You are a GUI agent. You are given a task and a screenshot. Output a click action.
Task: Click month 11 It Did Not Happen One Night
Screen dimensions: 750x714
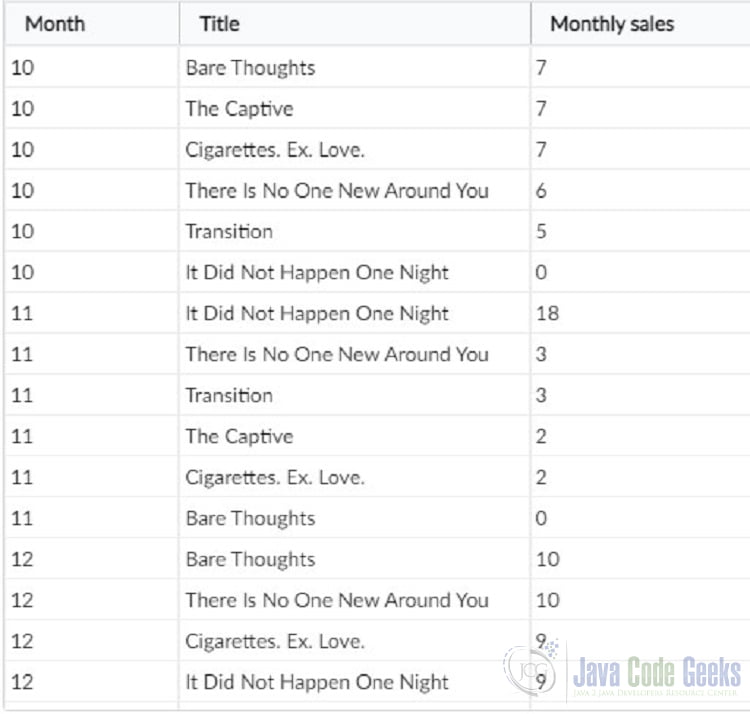coord(317,314)
